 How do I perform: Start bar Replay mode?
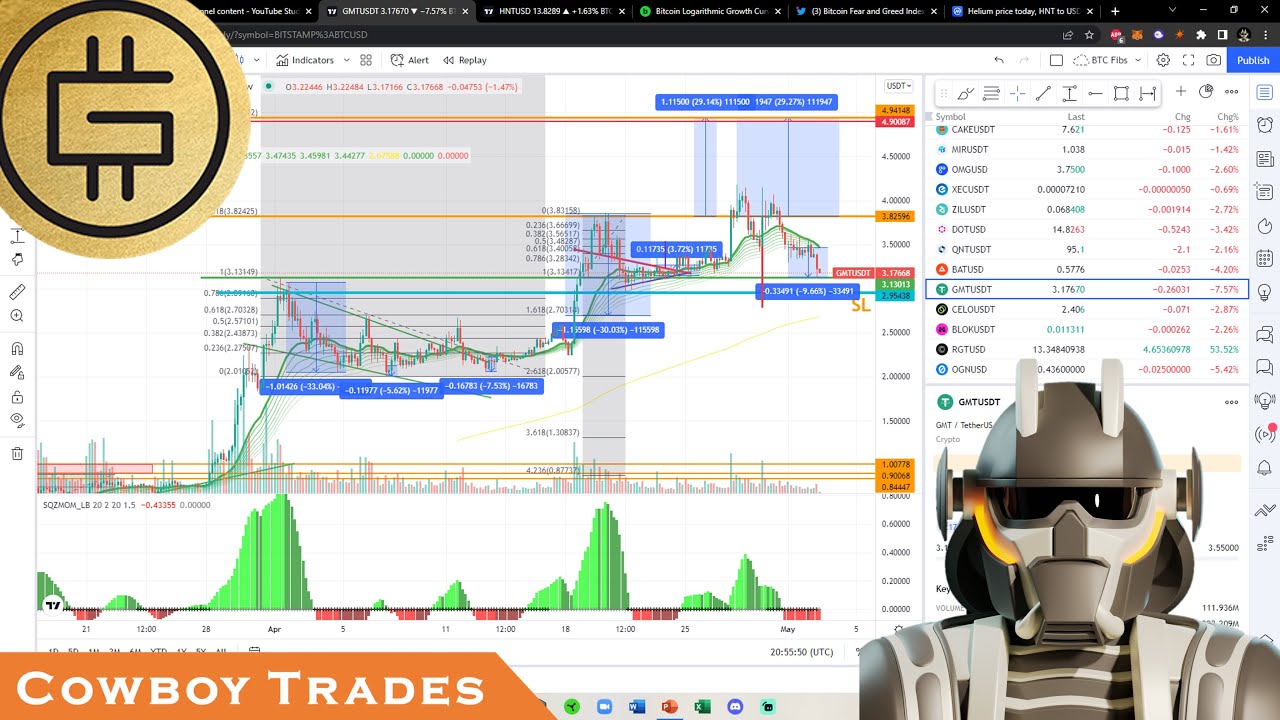[465, 60]
